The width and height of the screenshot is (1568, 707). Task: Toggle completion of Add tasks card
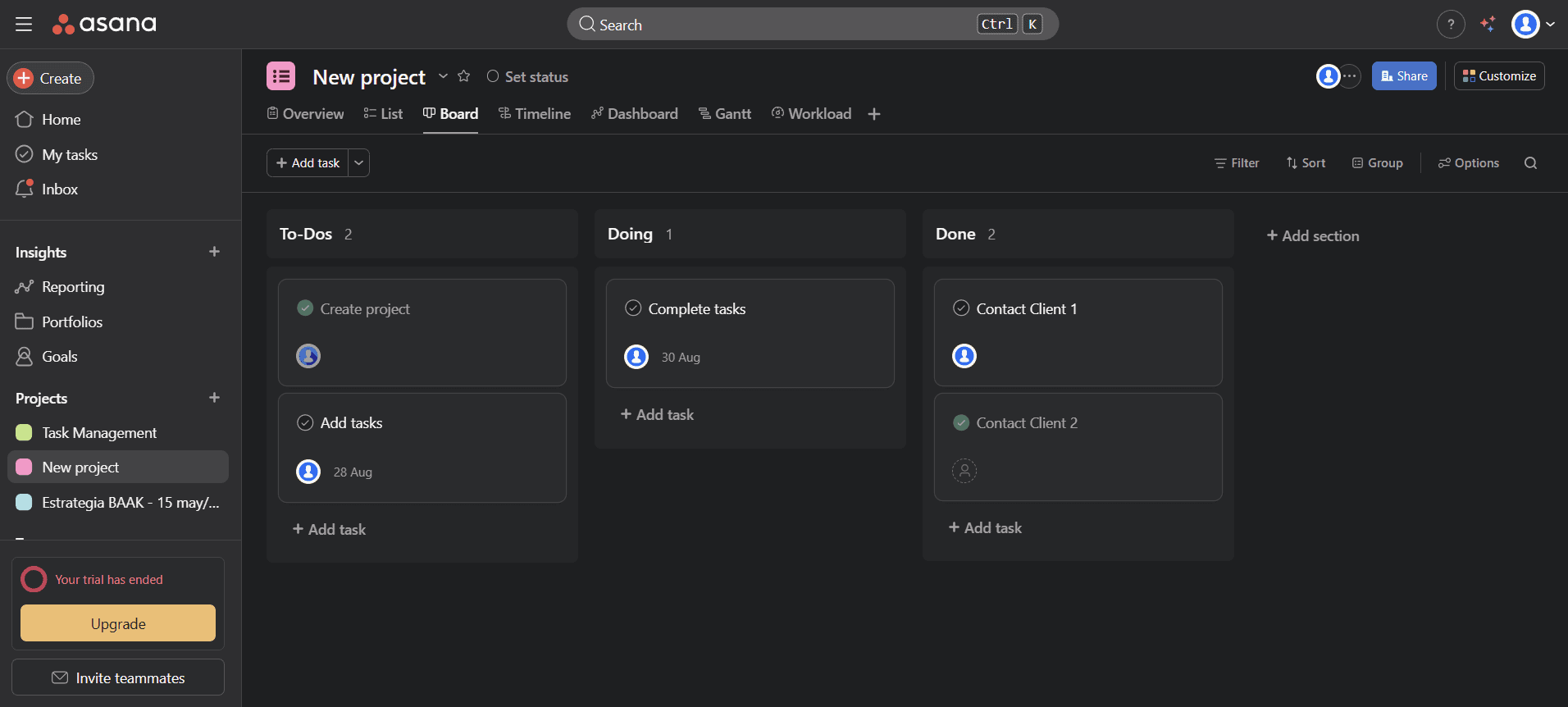tap(305, 422)
